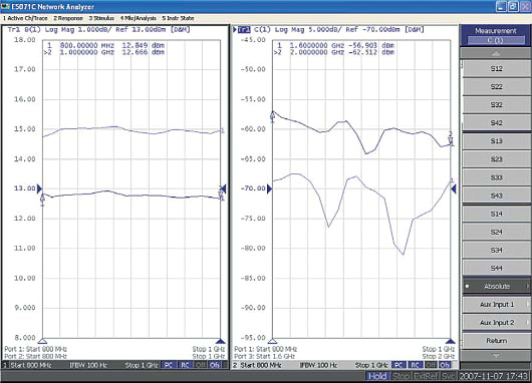
Task: Click the Return softkey
Action: coord(496,341)
